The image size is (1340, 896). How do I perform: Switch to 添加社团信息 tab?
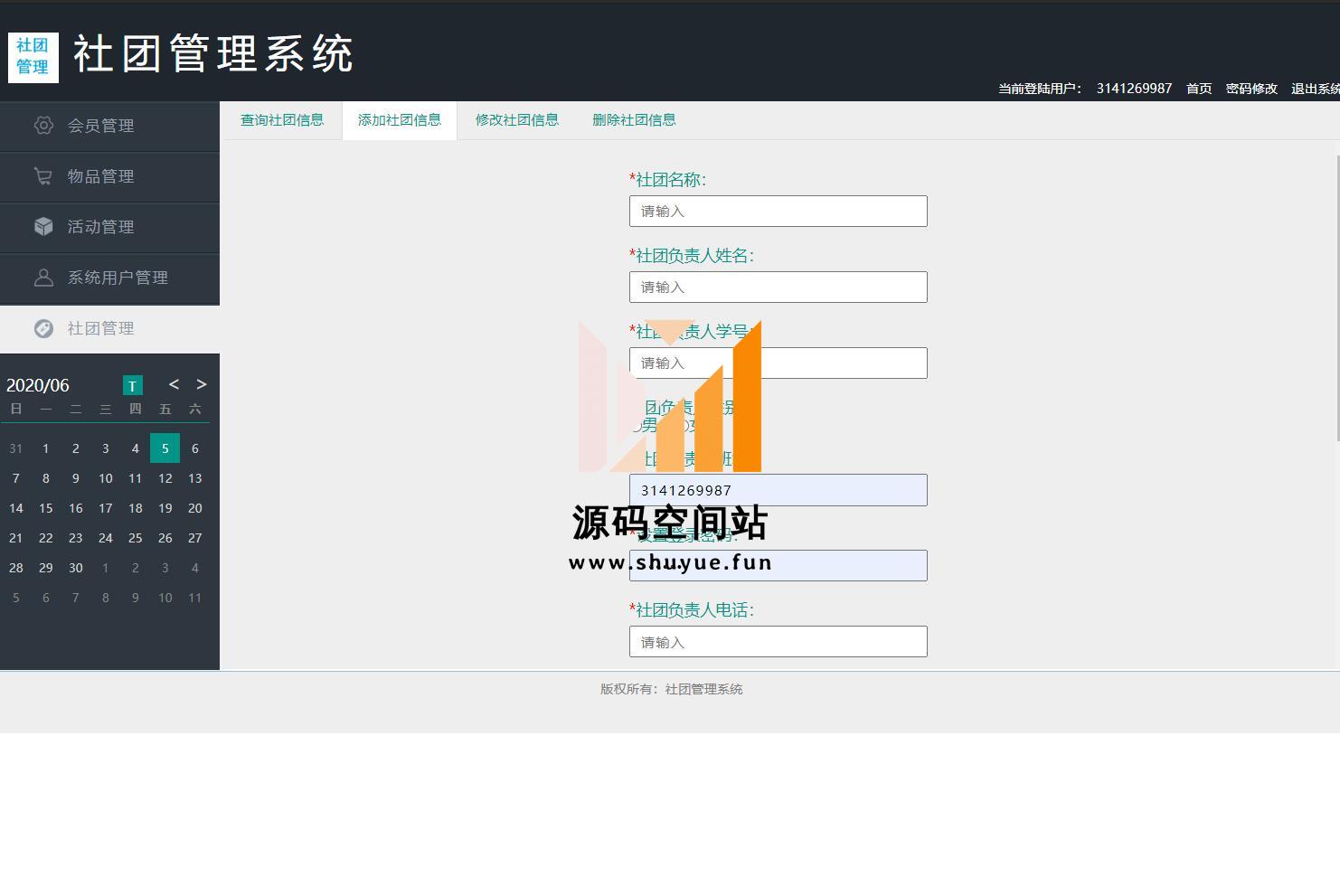pos(400,120)
